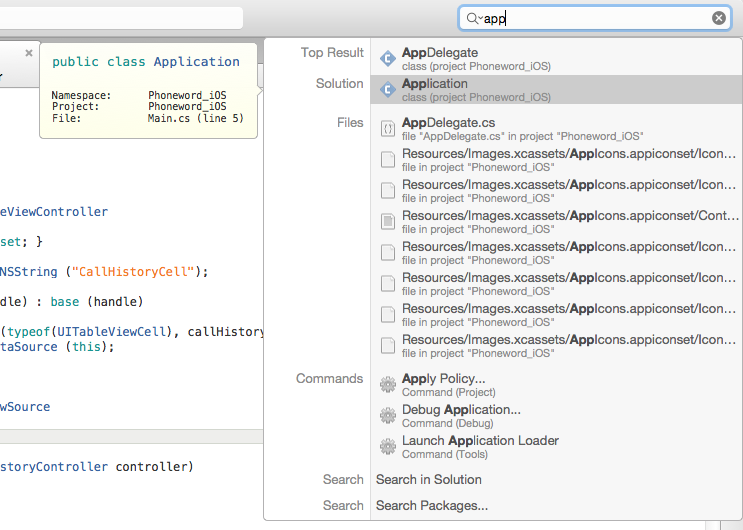Clear the search field text
Viewport: 743px width, 530px height.
719,18
